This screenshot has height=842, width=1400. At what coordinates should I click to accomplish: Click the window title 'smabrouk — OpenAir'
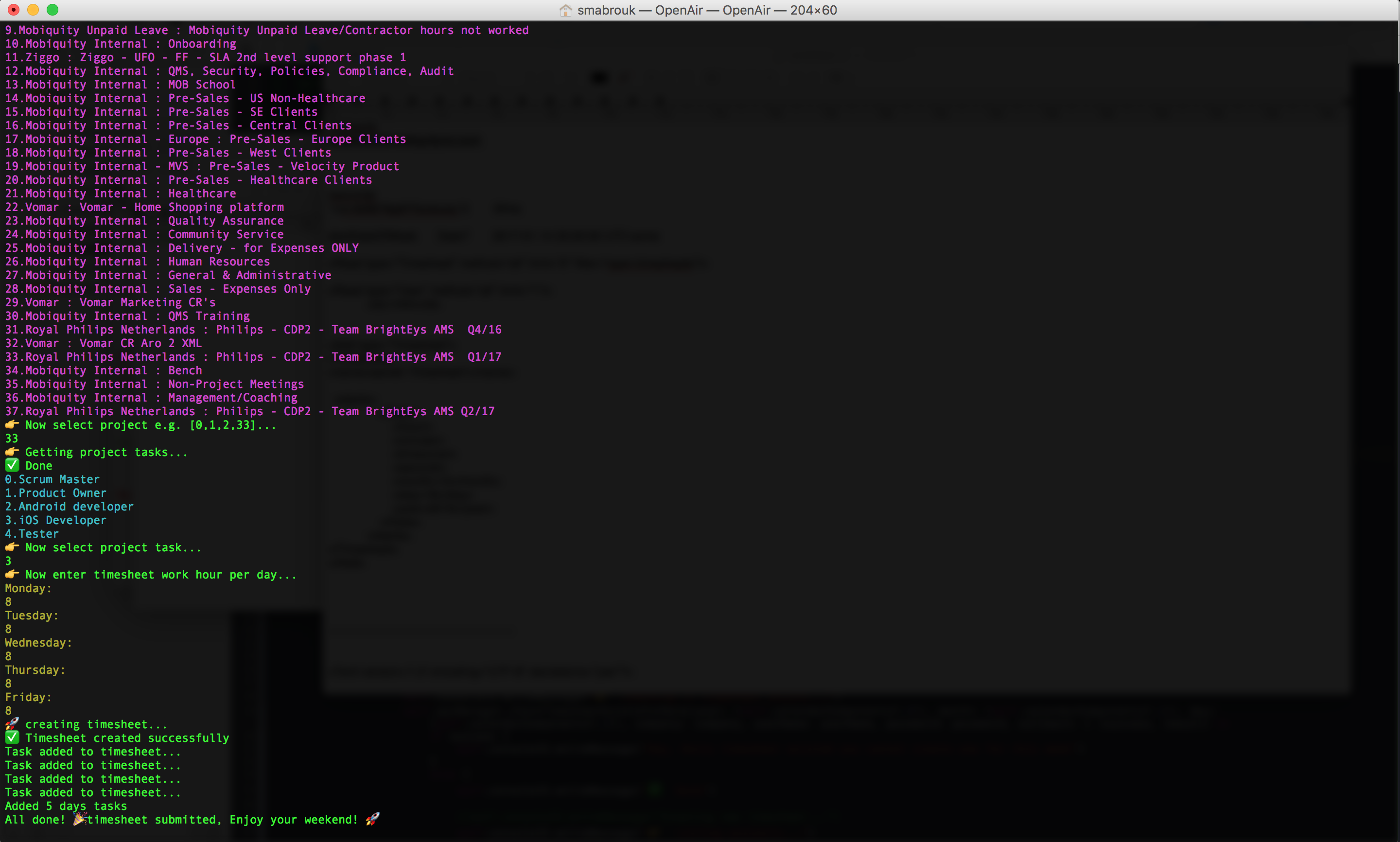(x=707, y=10)
